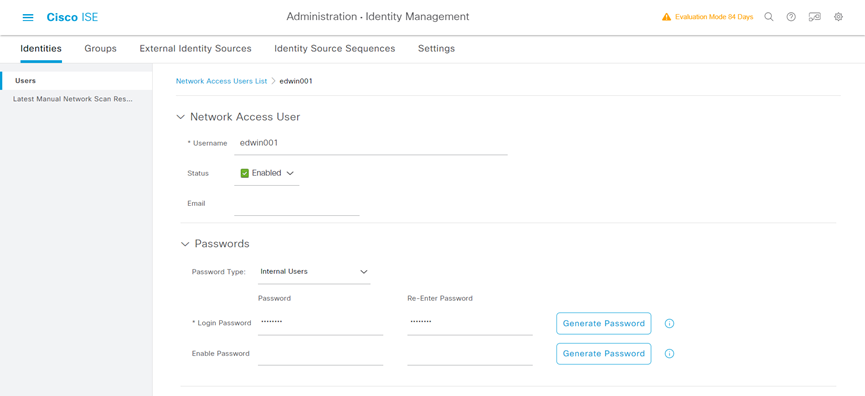The image size is (865, 396).
Task: Show info for Login Password generation
Action: [x=669, y=324]
